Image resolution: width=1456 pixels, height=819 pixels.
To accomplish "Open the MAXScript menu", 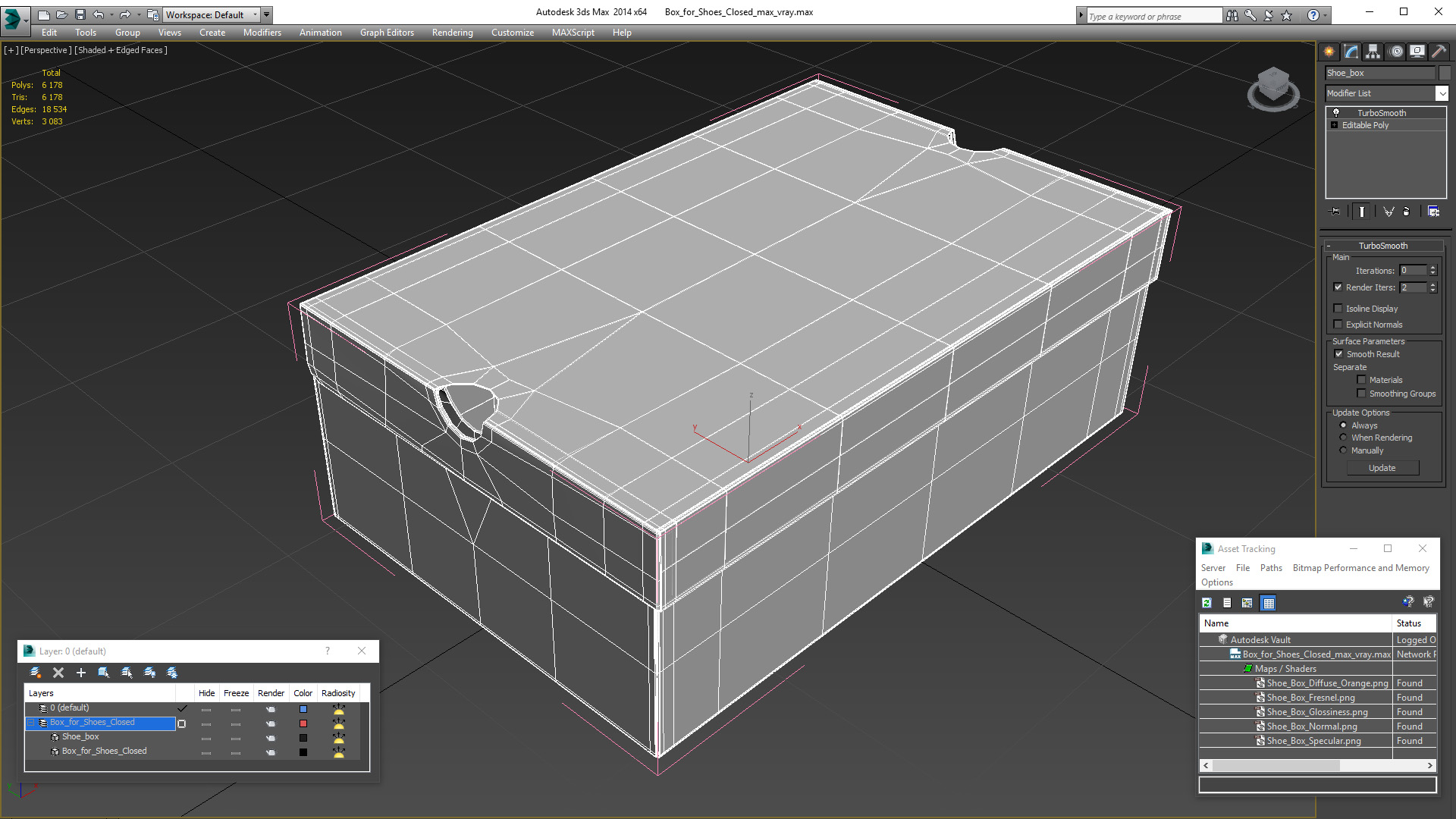I will pos(573,33).
